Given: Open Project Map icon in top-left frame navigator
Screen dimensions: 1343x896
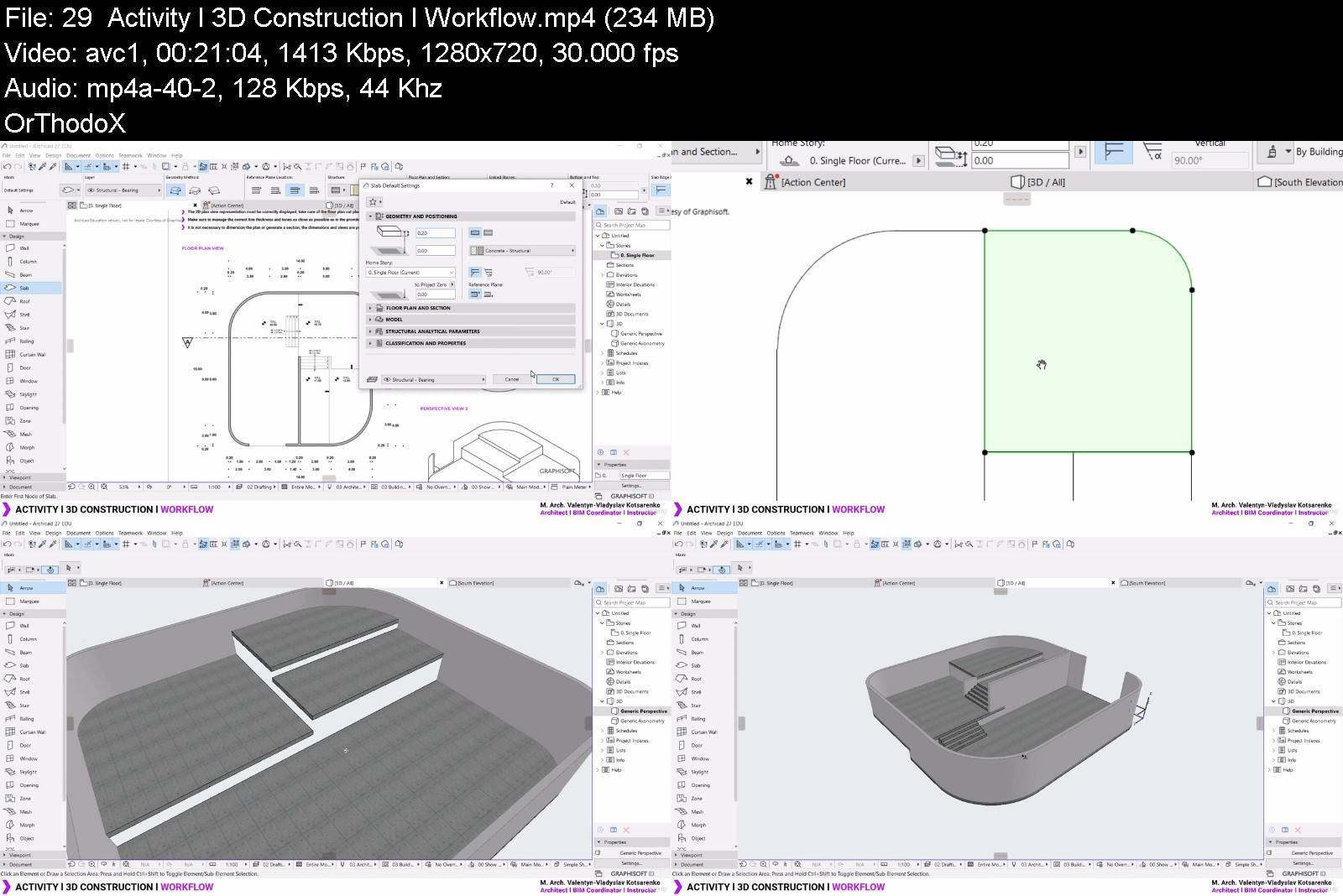Looking at the screenshot, I should pyautogui.click(x=601, y=211).
